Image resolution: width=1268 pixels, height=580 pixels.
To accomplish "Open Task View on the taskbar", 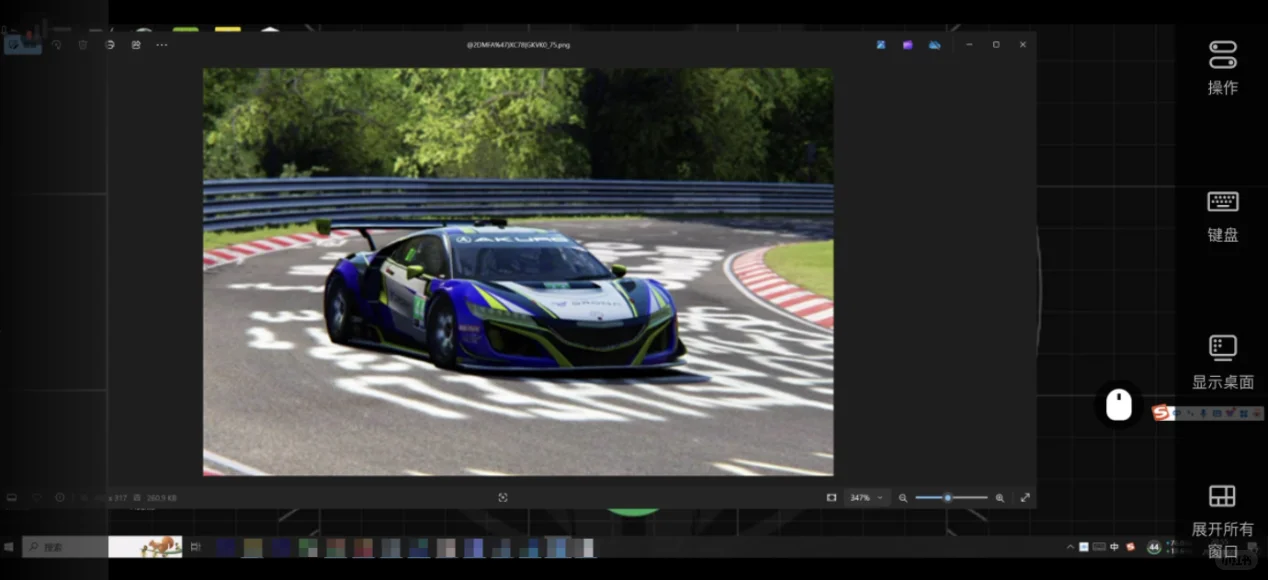I will point(196,547).
